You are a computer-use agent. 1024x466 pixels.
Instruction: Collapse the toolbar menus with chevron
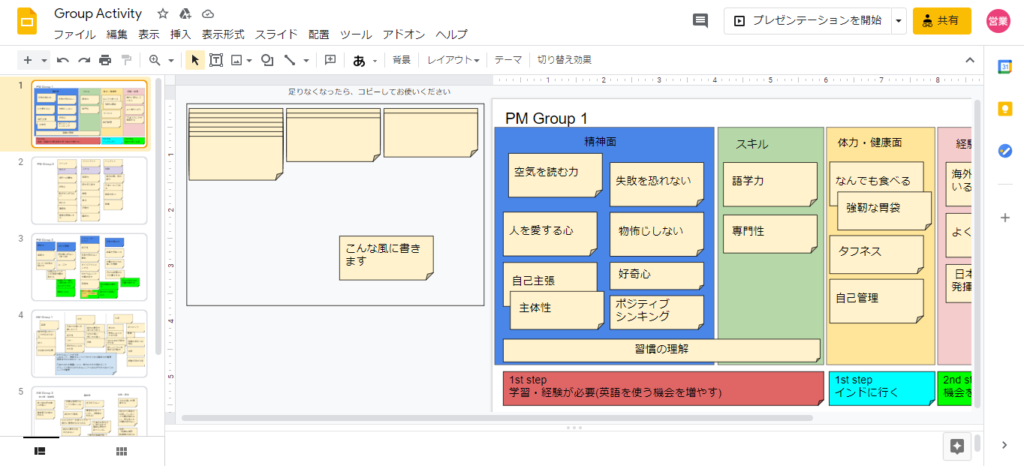coord(970,60)
